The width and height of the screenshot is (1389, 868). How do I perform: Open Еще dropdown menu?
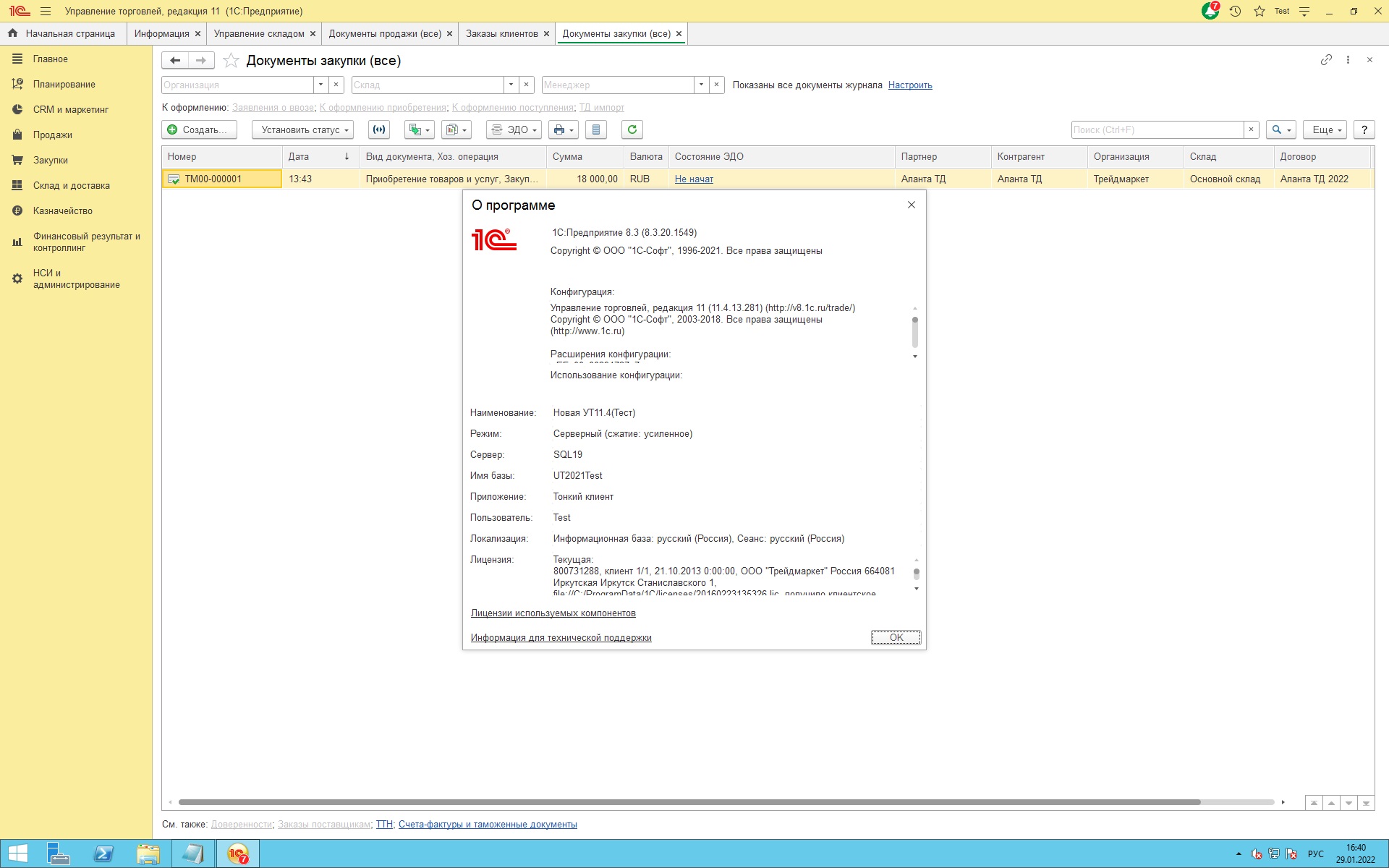[1325, 129]
